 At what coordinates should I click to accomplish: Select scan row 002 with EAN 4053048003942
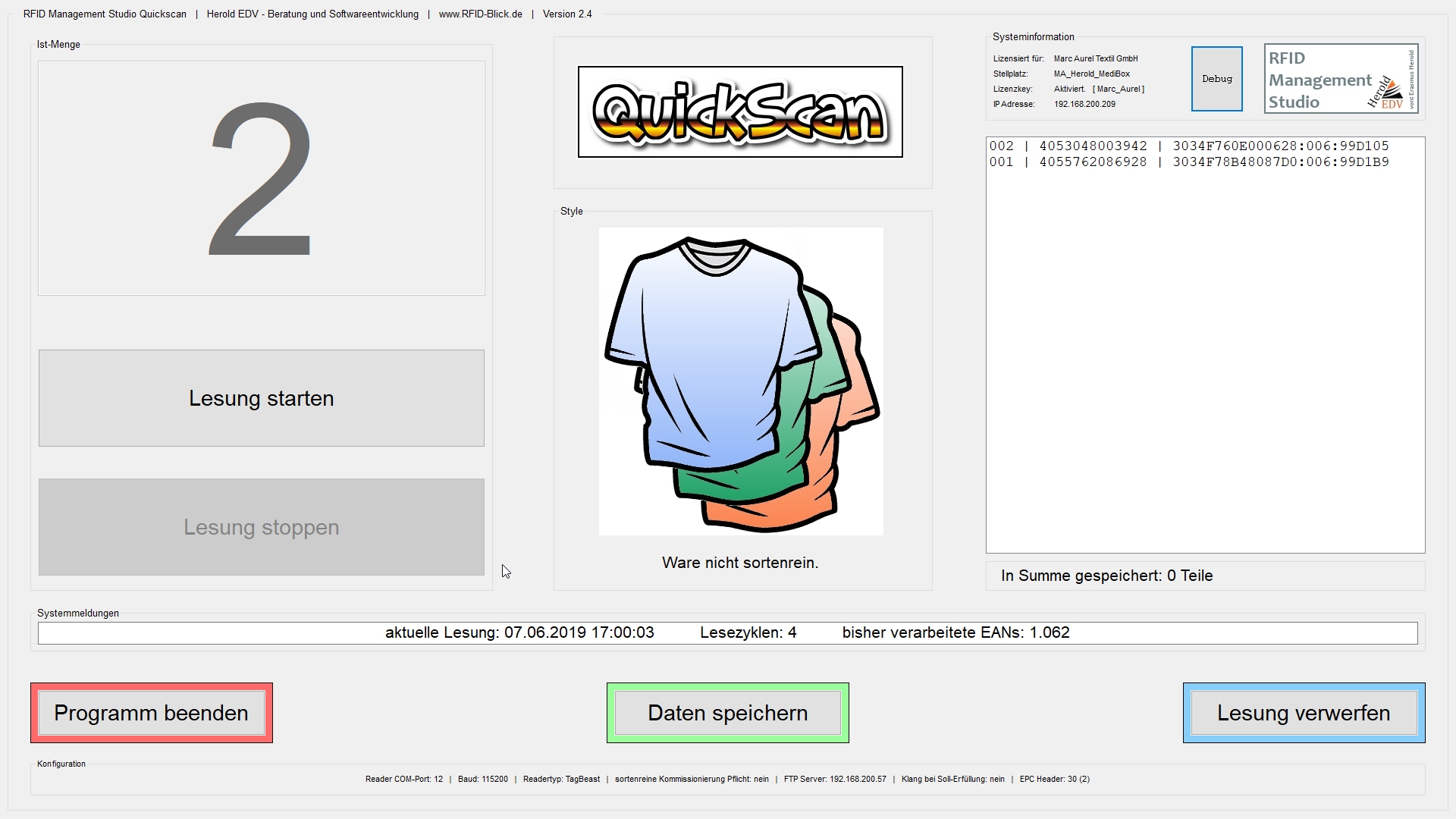1189,146
